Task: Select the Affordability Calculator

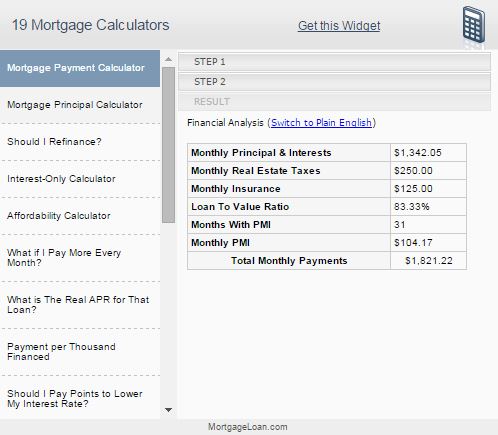Action: point(80,216)
